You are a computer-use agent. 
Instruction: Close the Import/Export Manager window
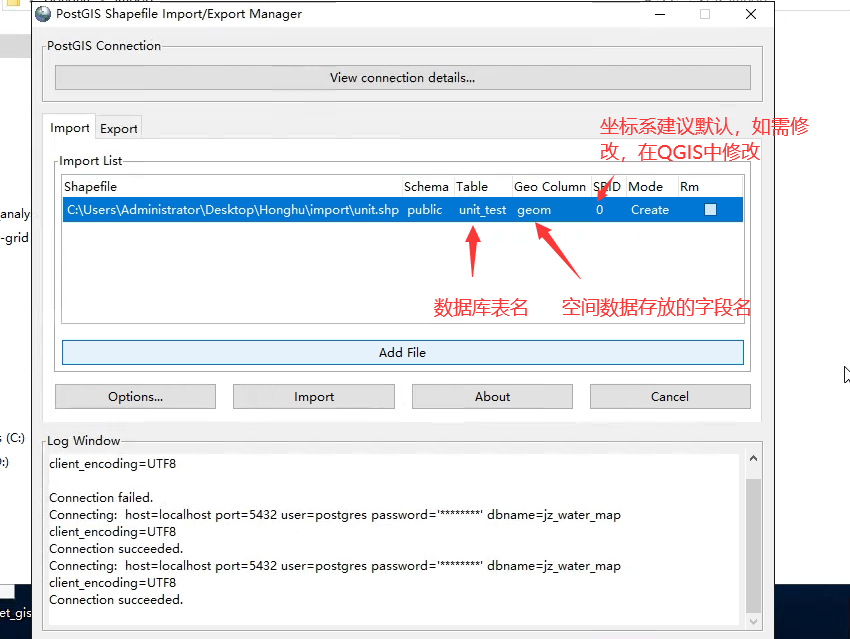point(751,14)
